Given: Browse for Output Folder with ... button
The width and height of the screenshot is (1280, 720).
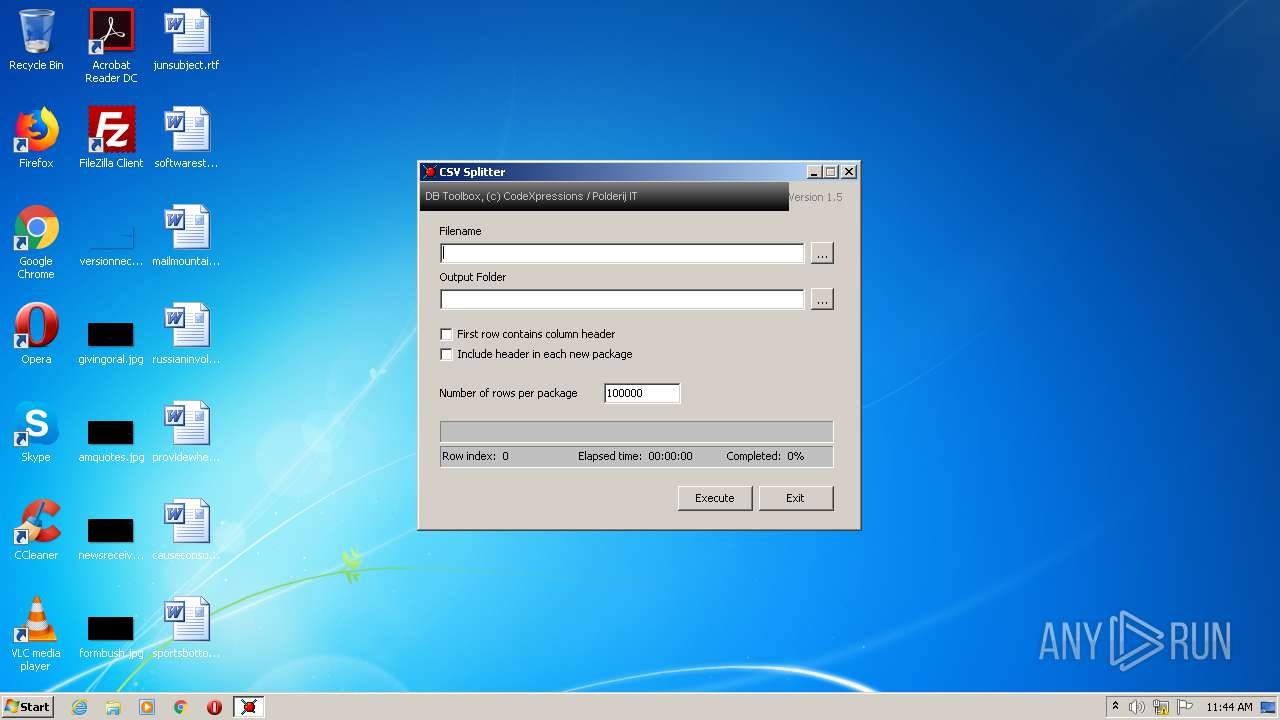Looking at the screenshot, I should 822,300.
